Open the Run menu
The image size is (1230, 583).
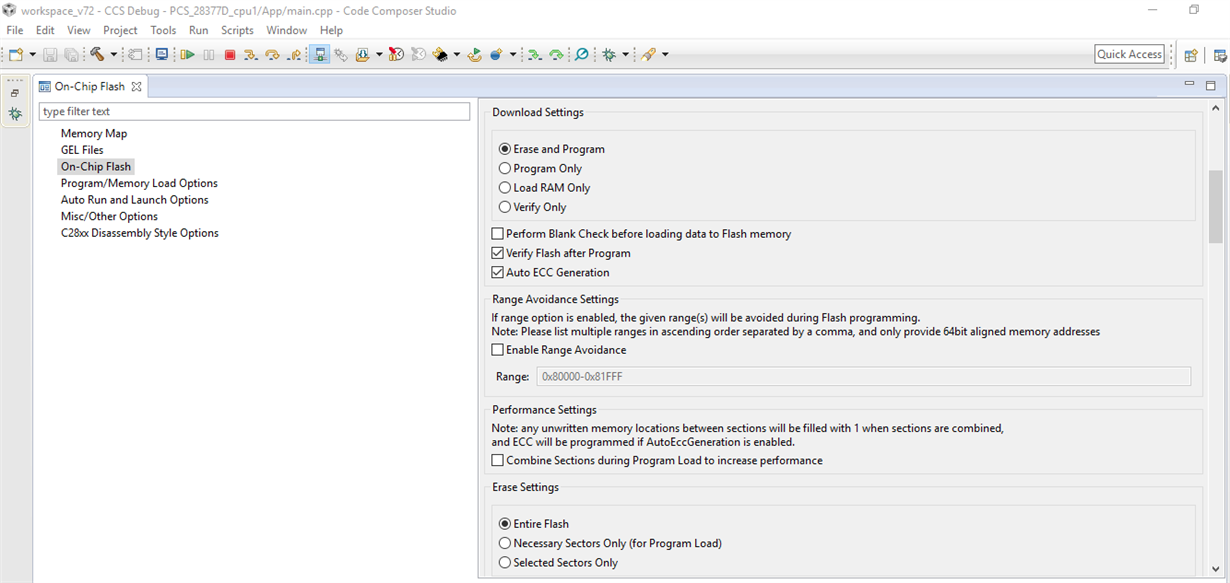pyautogui.click(x=199, y=30)
